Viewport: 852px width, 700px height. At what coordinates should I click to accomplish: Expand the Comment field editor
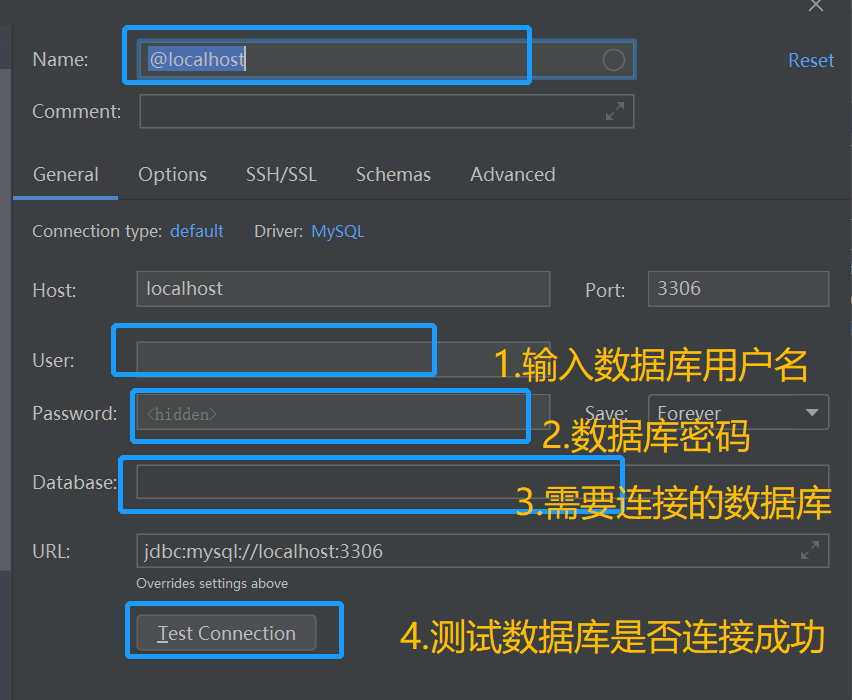click(615, 111)
